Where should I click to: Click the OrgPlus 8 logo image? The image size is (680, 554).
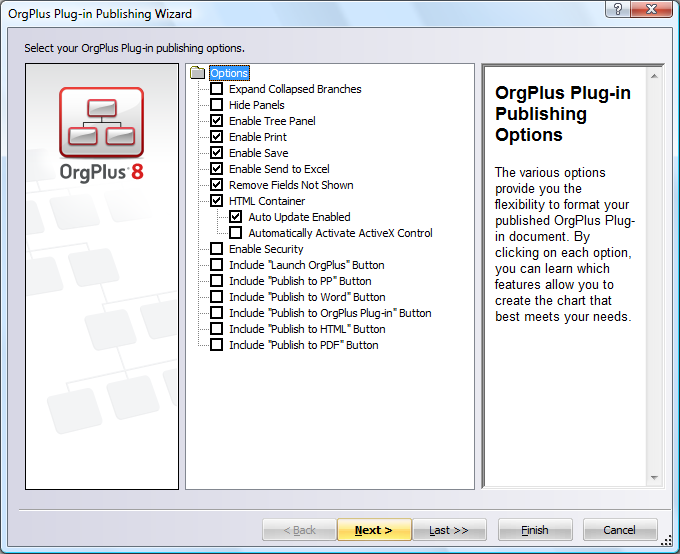(x=101, y=134)
